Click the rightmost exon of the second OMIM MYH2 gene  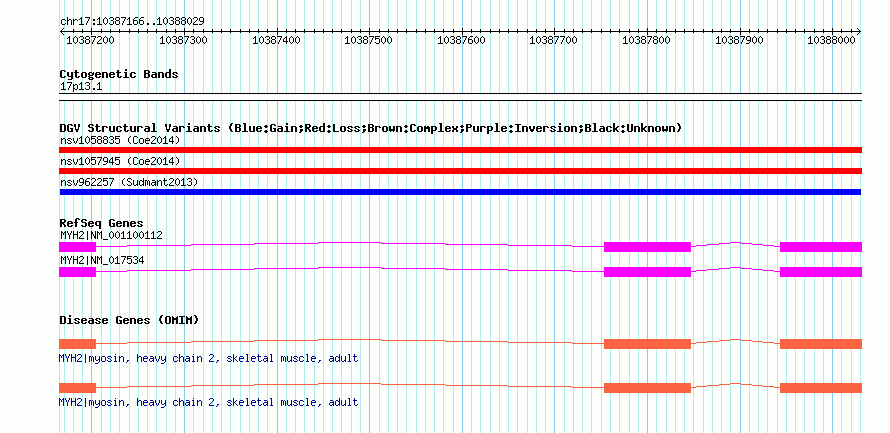821,388
